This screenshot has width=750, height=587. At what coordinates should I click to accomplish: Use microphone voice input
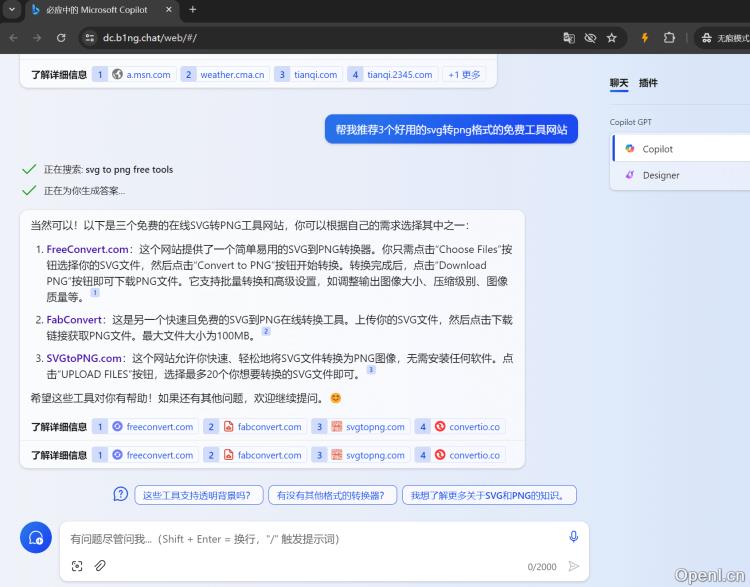tap(574, 537)
